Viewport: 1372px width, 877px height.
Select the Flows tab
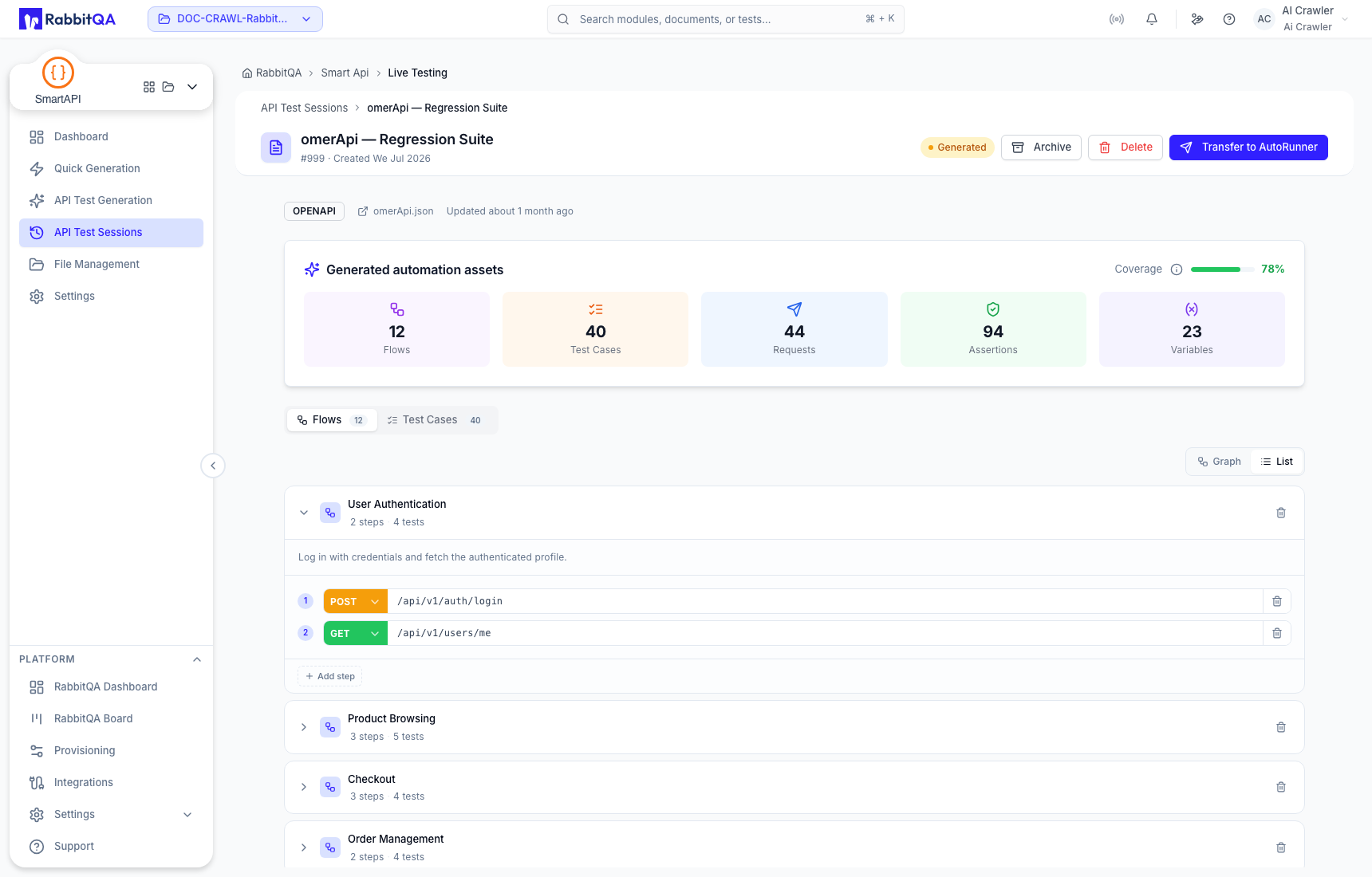coord(332,420)
